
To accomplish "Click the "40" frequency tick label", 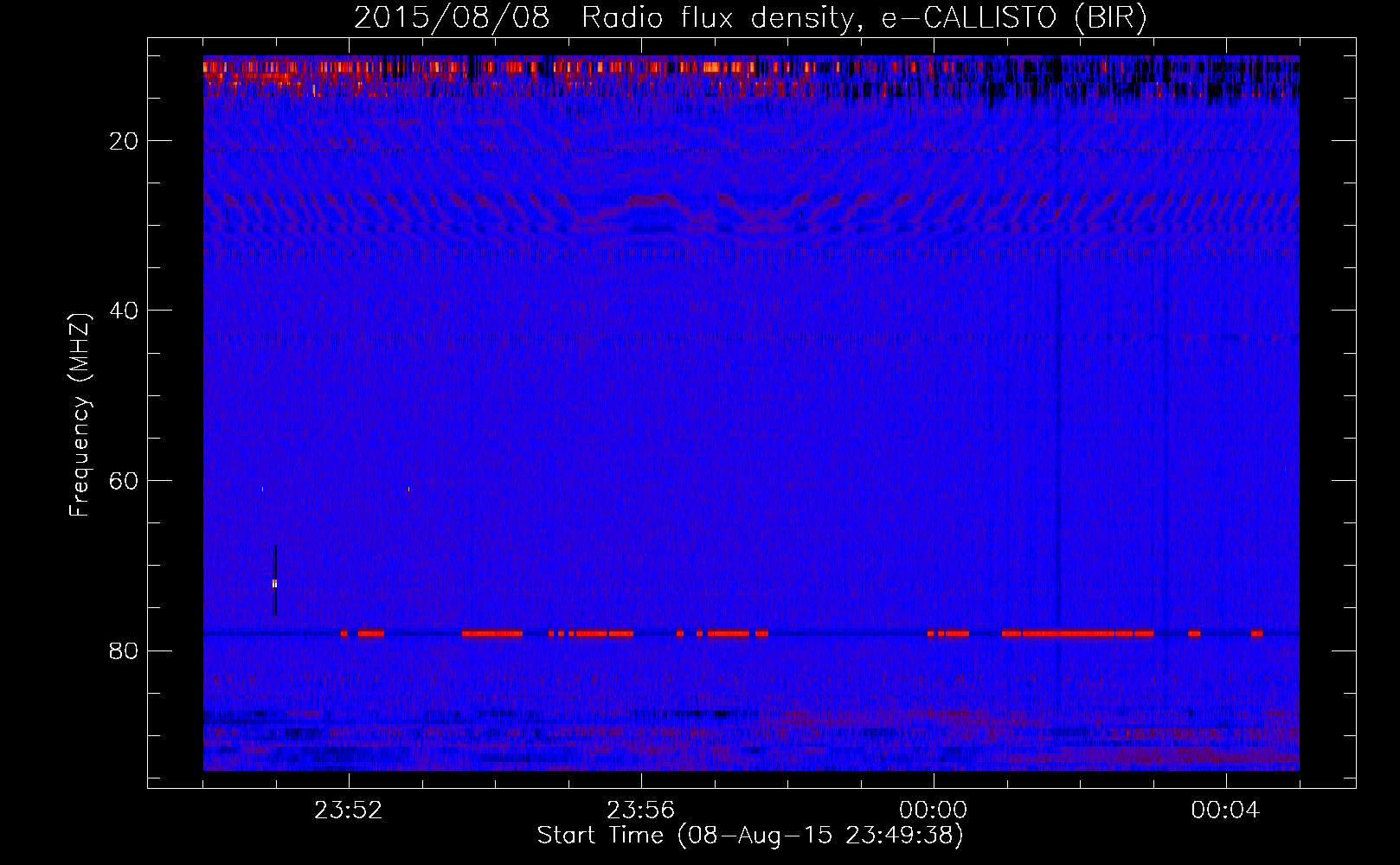I will click(x=124, y=311).
